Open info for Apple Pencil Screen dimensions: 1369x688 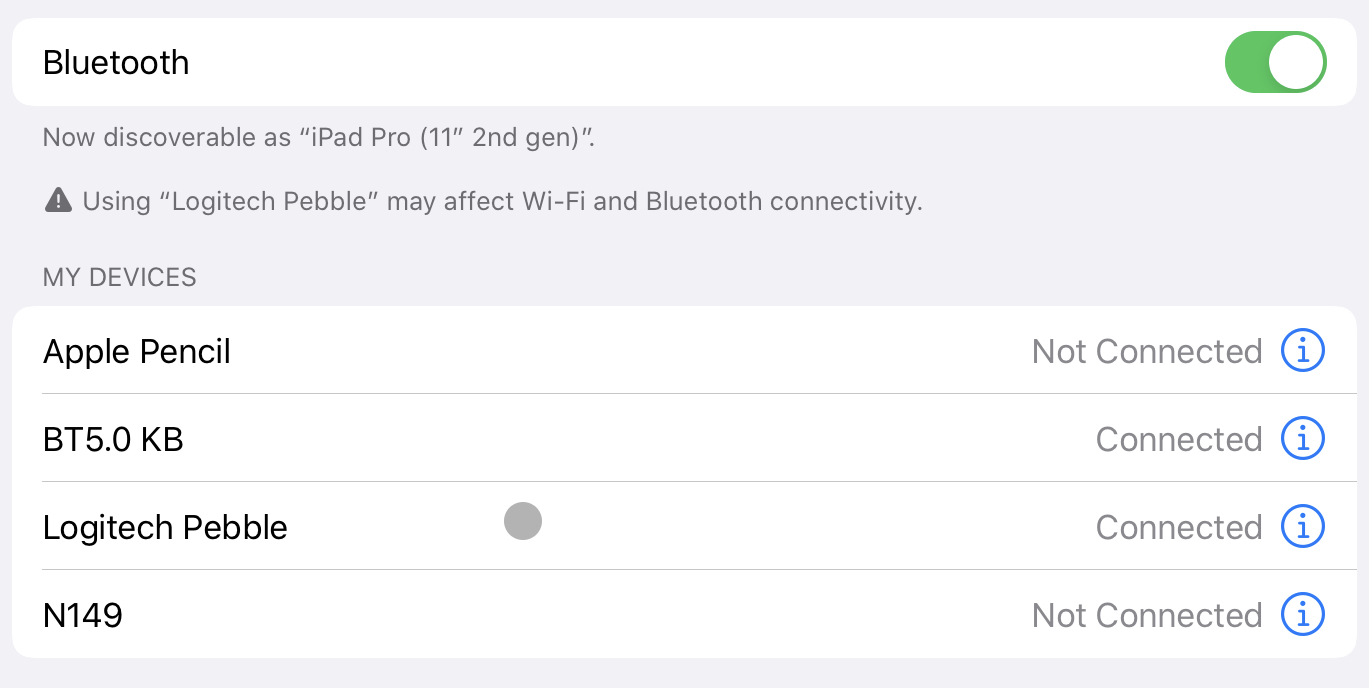pos(1303,351)
